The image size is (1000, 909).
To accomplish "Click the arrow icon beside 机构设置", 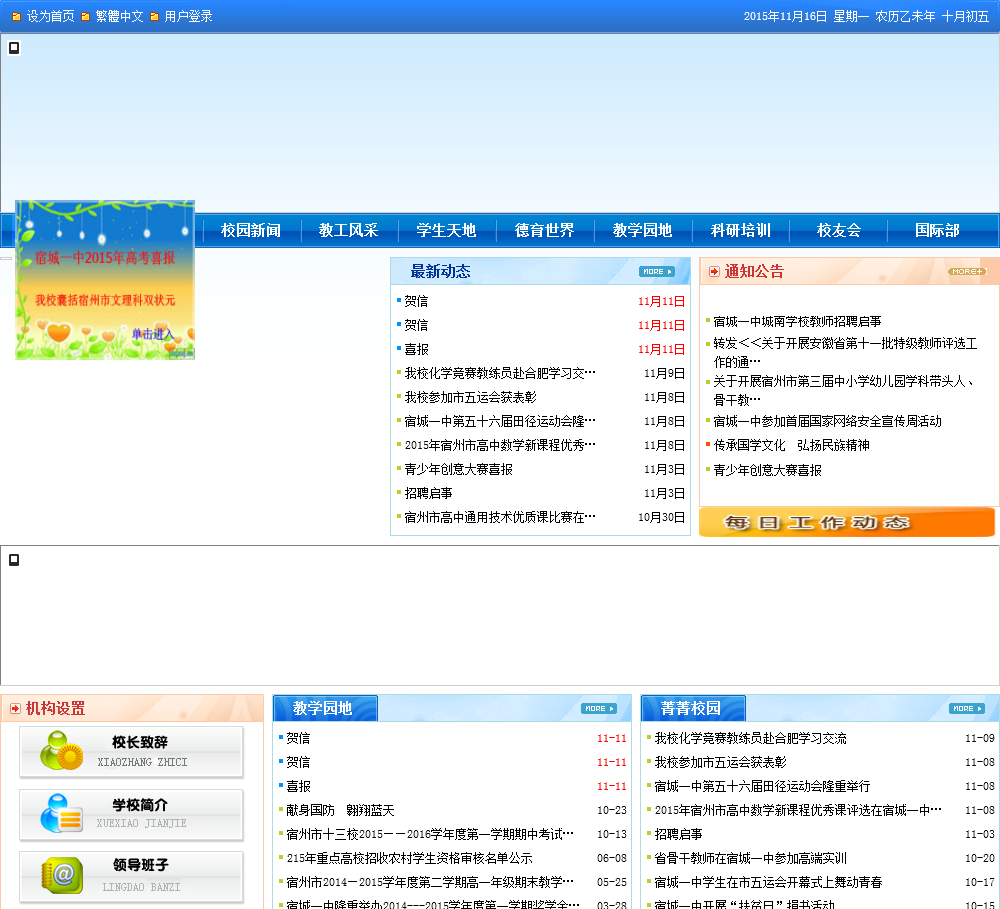I will tap(15, 709).
